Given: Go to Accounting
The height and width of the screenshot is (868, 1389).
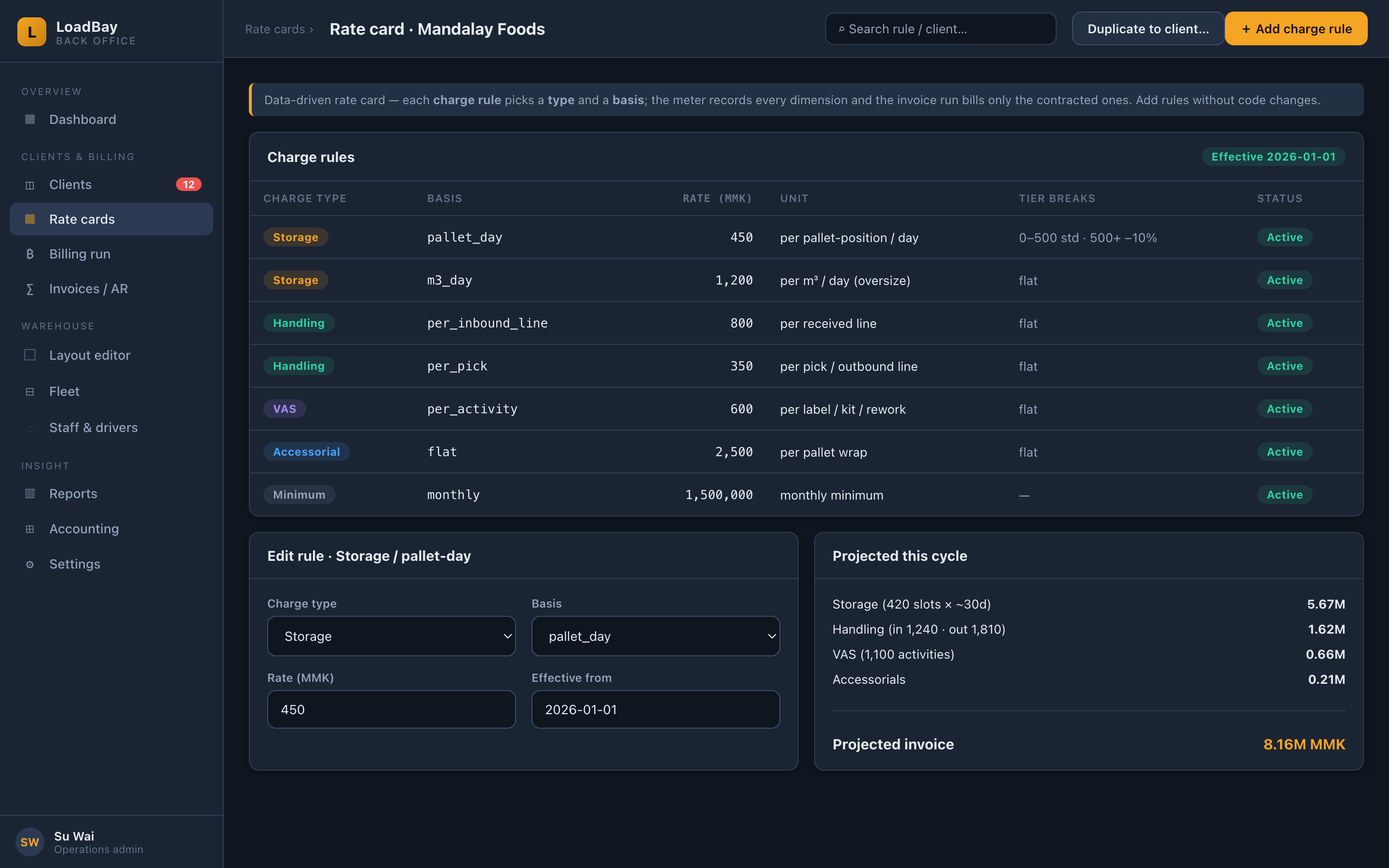Looking at the screenshot, I should click(x=111, y=529).
